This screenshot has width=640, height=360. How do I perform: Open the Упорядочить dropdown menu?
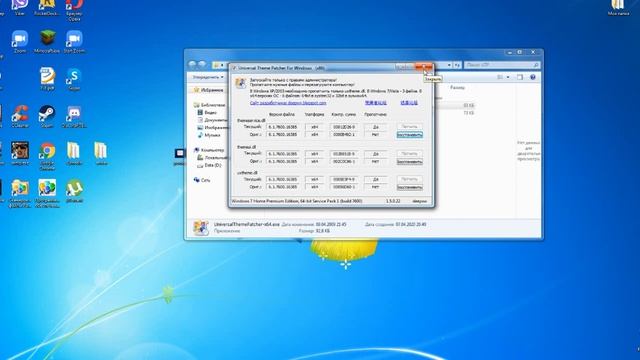pyautogui.click(x=208, y=77)
